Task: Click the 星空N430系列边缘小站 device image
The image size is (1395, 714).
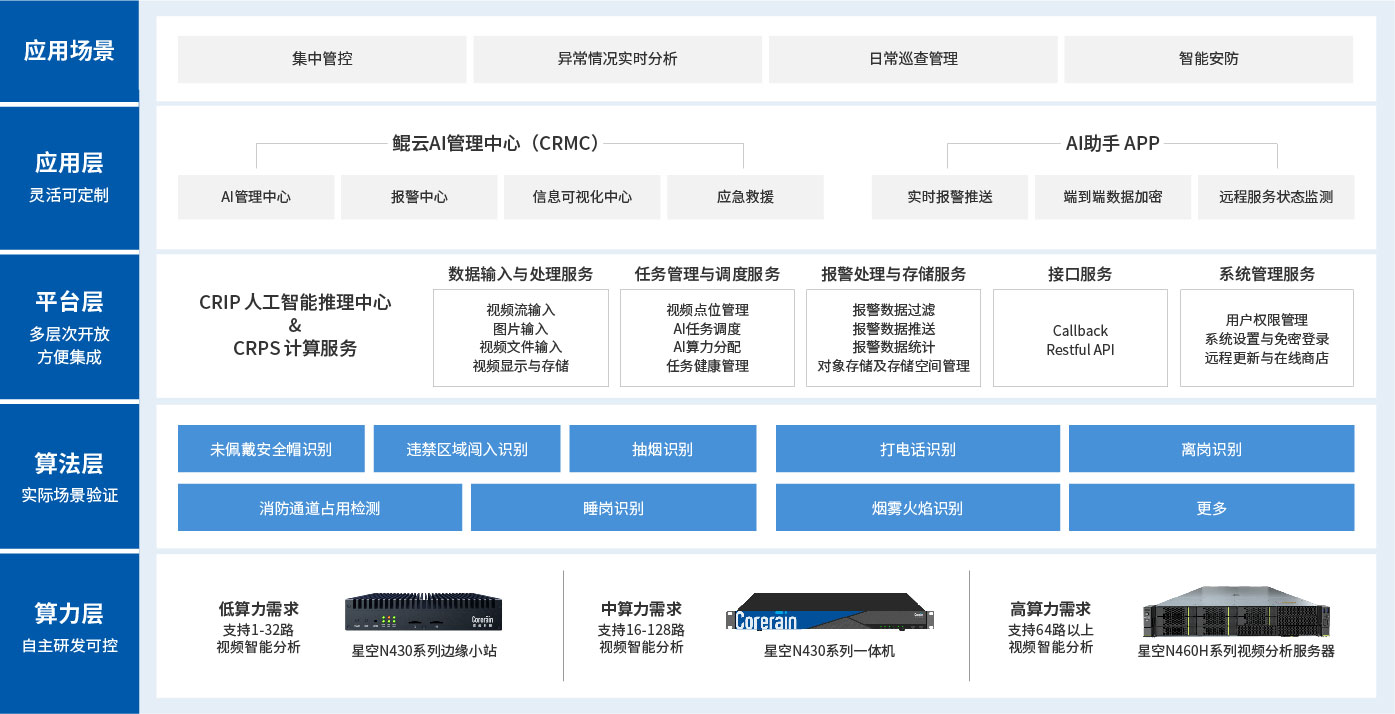Action: [x=424, y=614]
